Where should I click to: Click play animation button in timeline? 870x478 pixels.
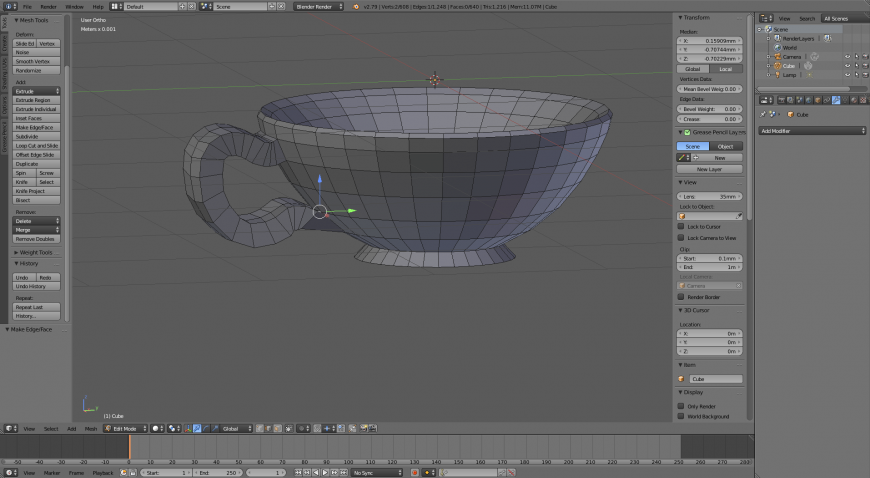[x=325, y=472]
